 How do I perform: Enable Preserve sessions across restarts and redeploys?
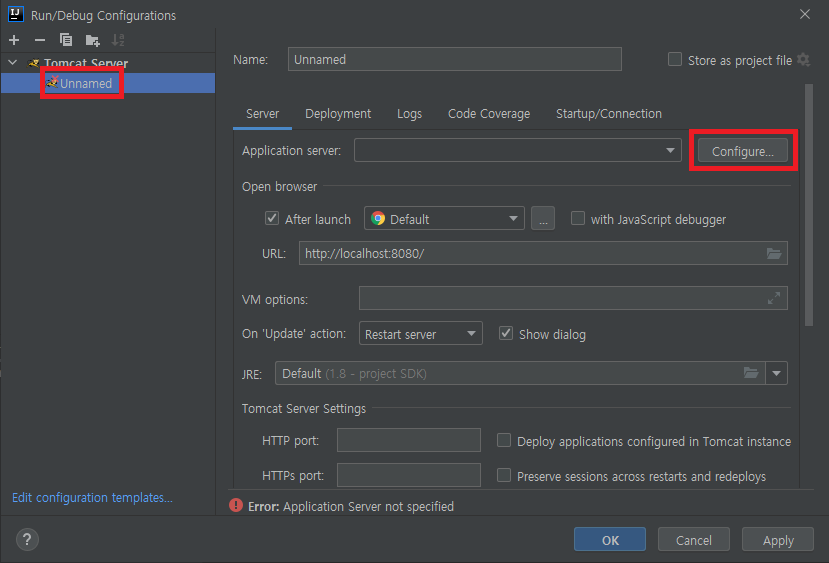point(504,475)
